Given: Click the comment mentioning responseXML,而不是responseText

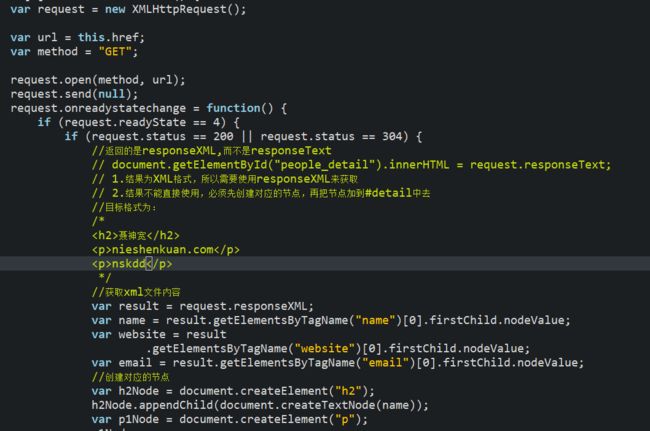Looking at the screenshot, I should point(211,150).
